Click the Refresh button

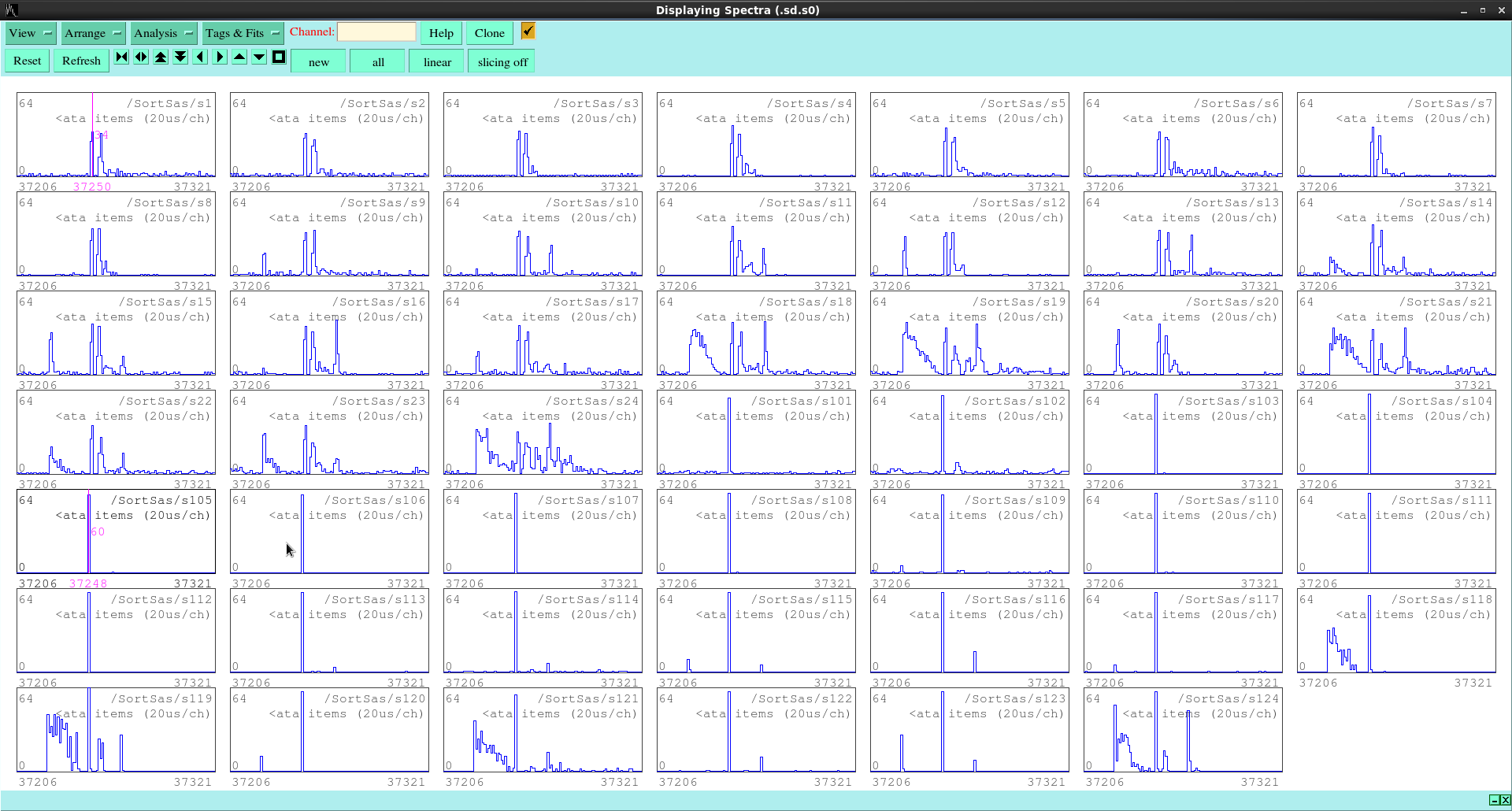coord(81,61)
